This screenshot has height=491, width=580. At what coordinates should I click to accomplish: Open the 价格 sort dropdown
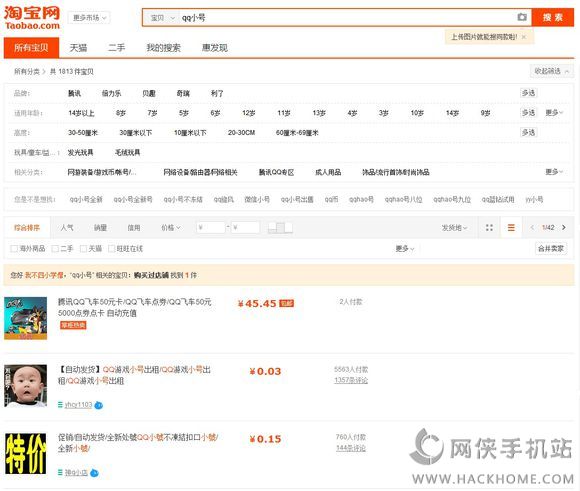pos(171,228)
